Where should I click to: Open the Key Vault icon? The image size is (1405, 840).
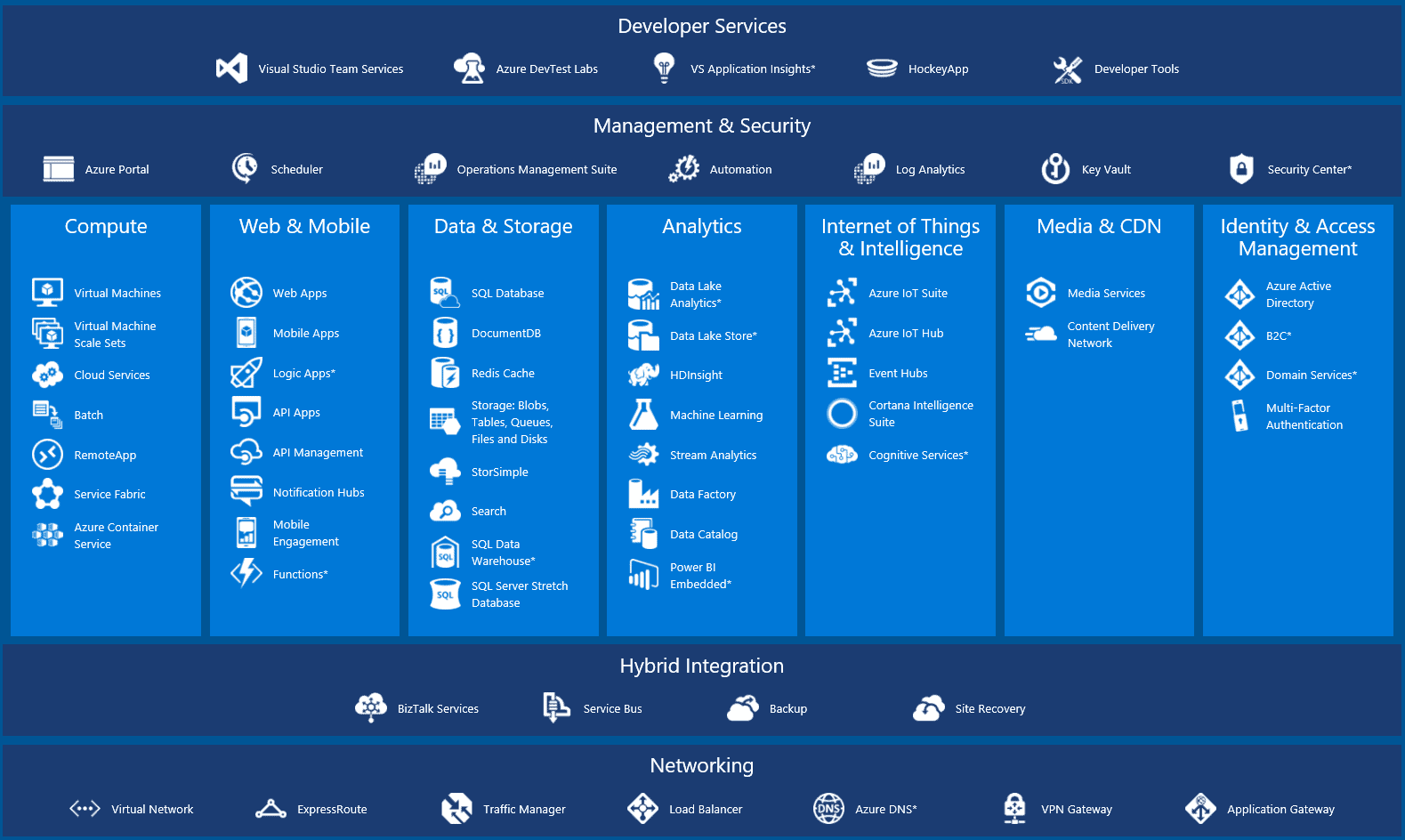click(1055, 168)
